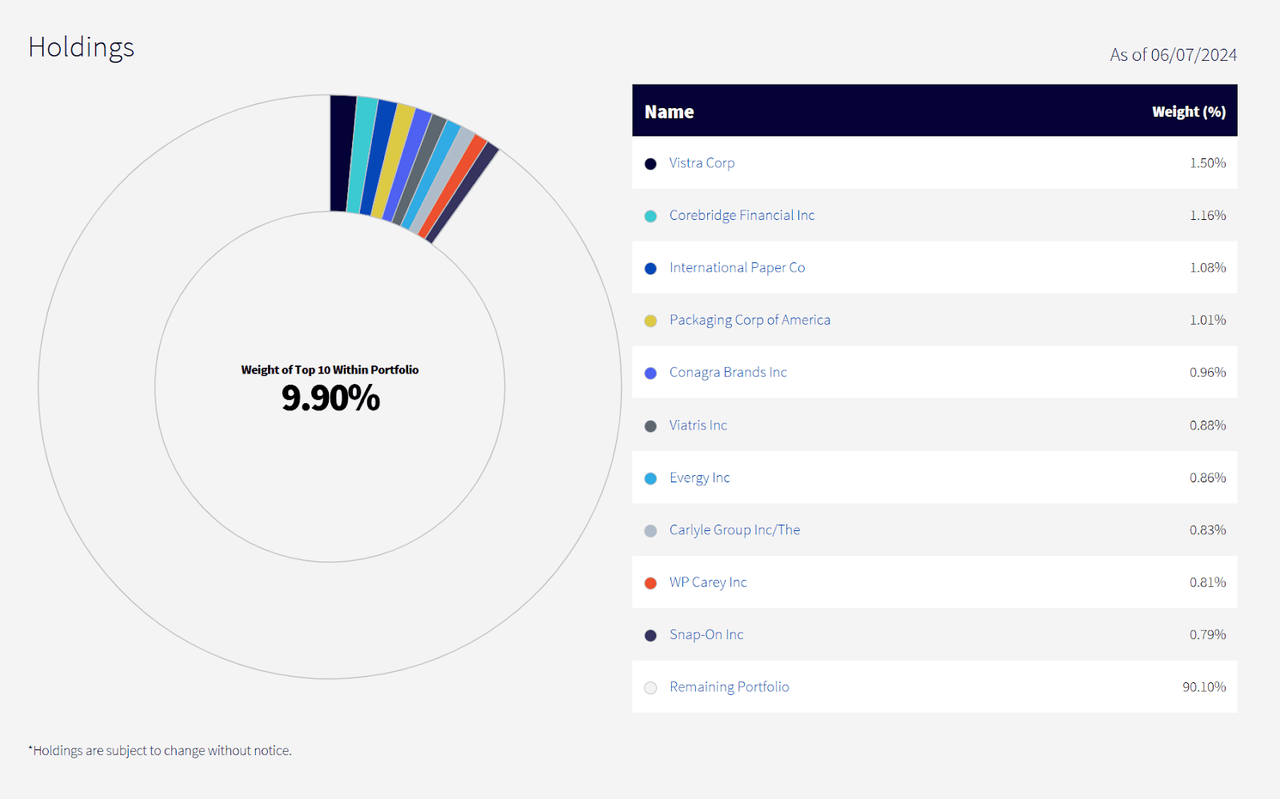The image size is (1280, 799).
Task: Click the Evergy light blue legend dot
Action: (650, 478)
